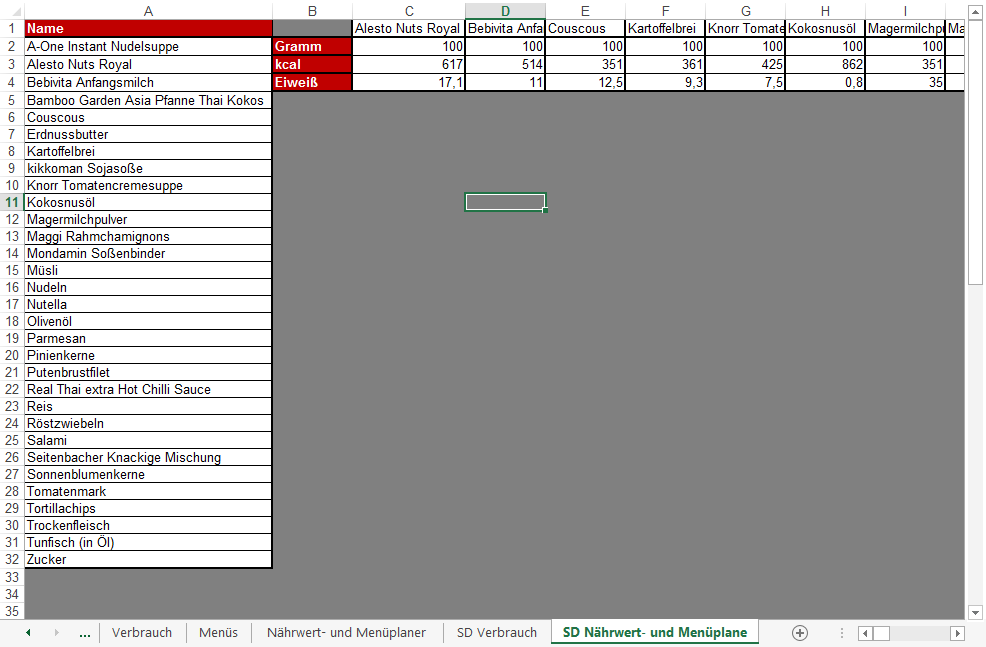Select row 11 header

(12, 202)
